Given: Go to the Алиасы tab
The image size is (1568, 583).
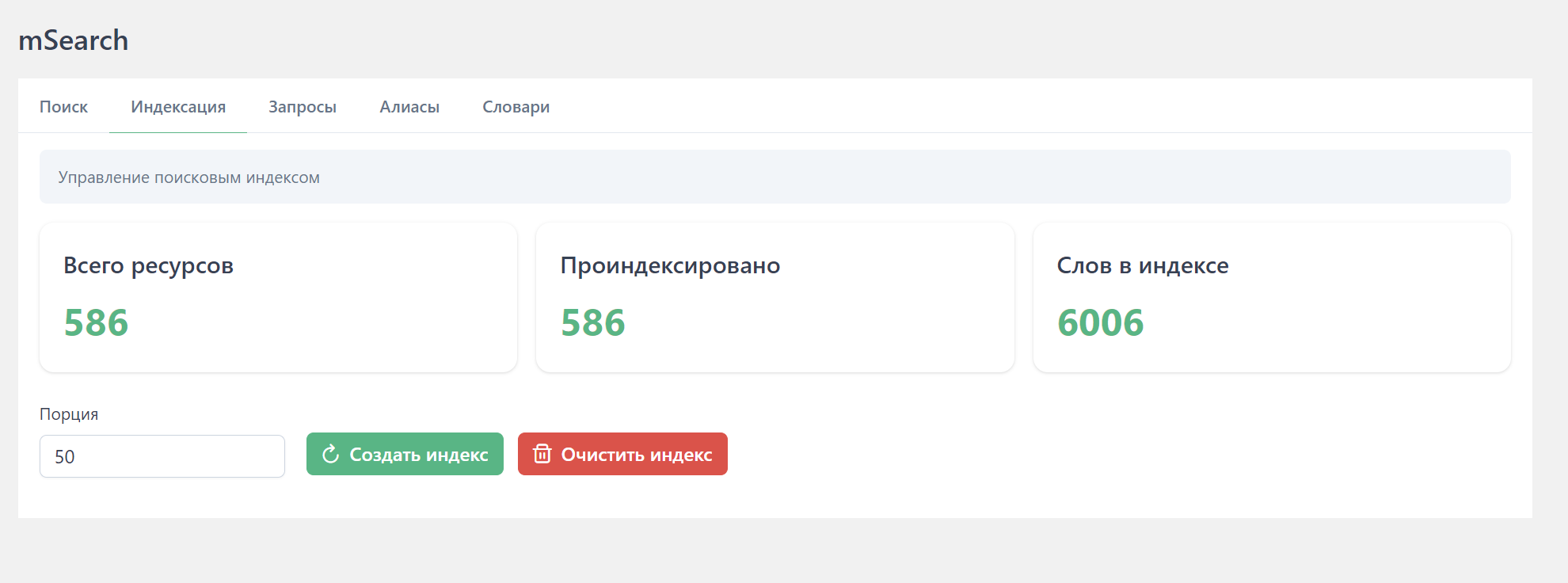Looking at the screenshot, I should pos(409,107).
